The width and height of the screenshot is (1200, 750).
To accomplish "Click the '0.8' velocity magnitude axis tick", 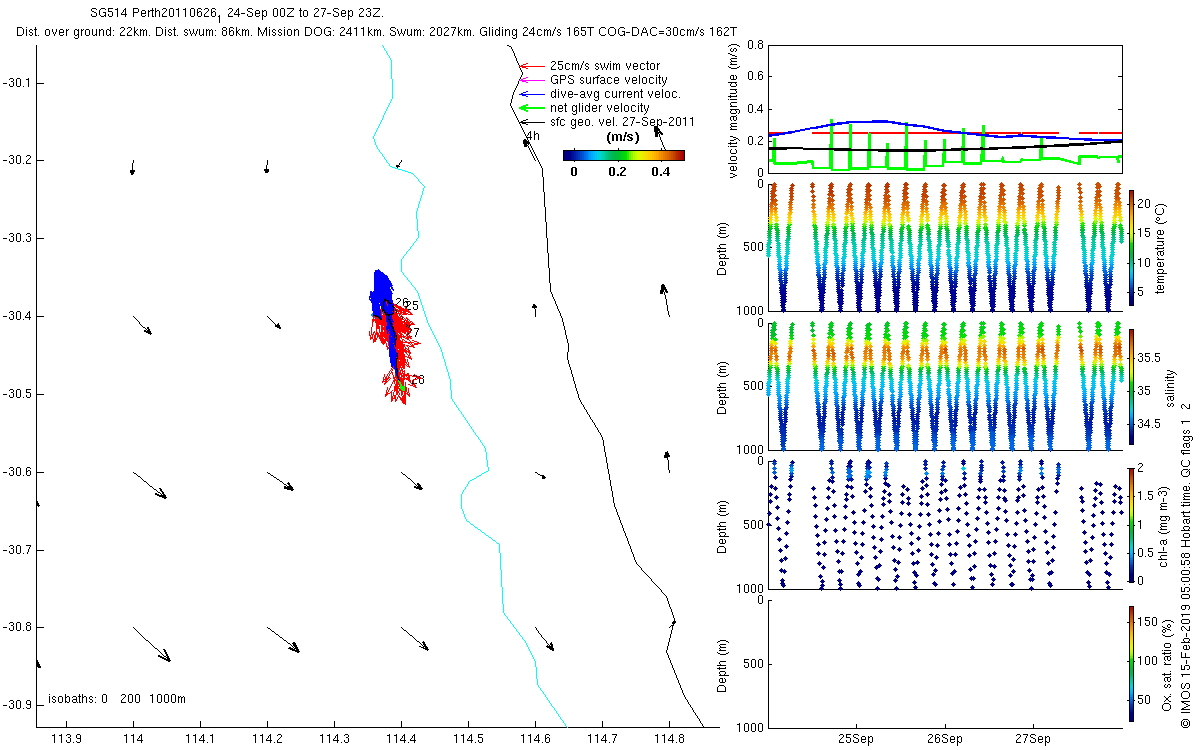I will click(755, 46).
